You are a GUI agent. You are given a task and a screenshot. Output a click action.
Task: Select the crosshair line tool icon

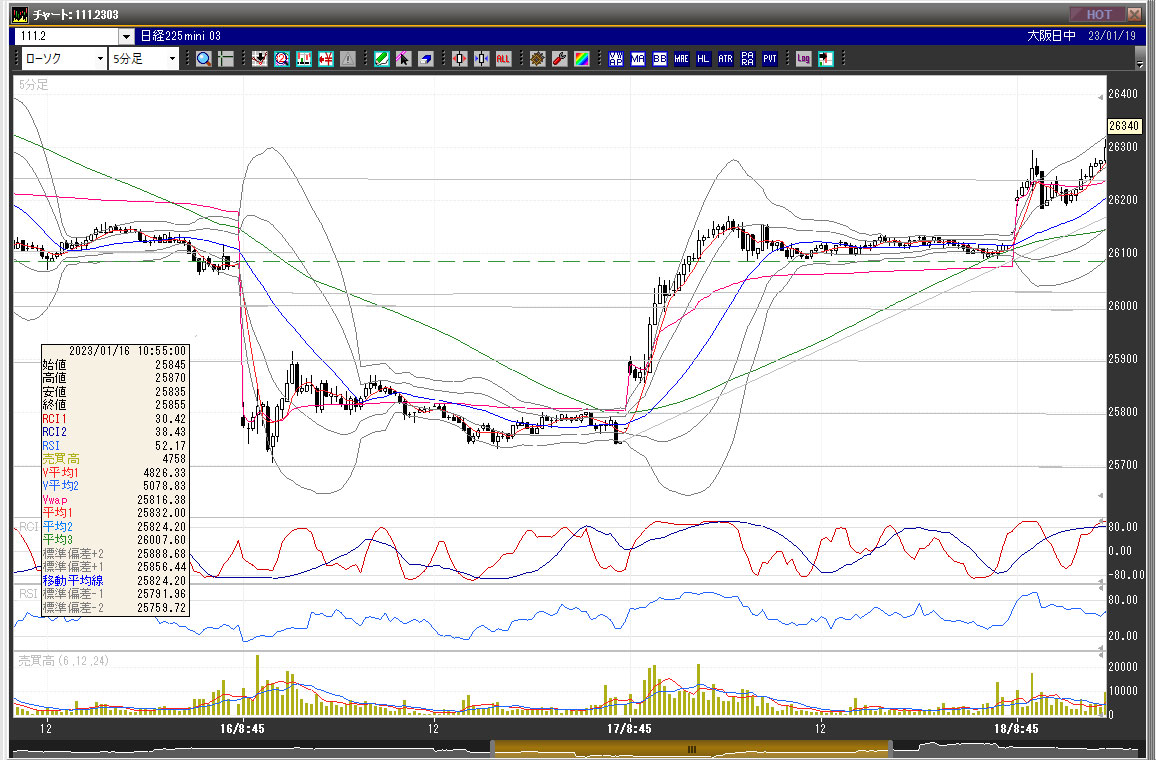point(226,59)
